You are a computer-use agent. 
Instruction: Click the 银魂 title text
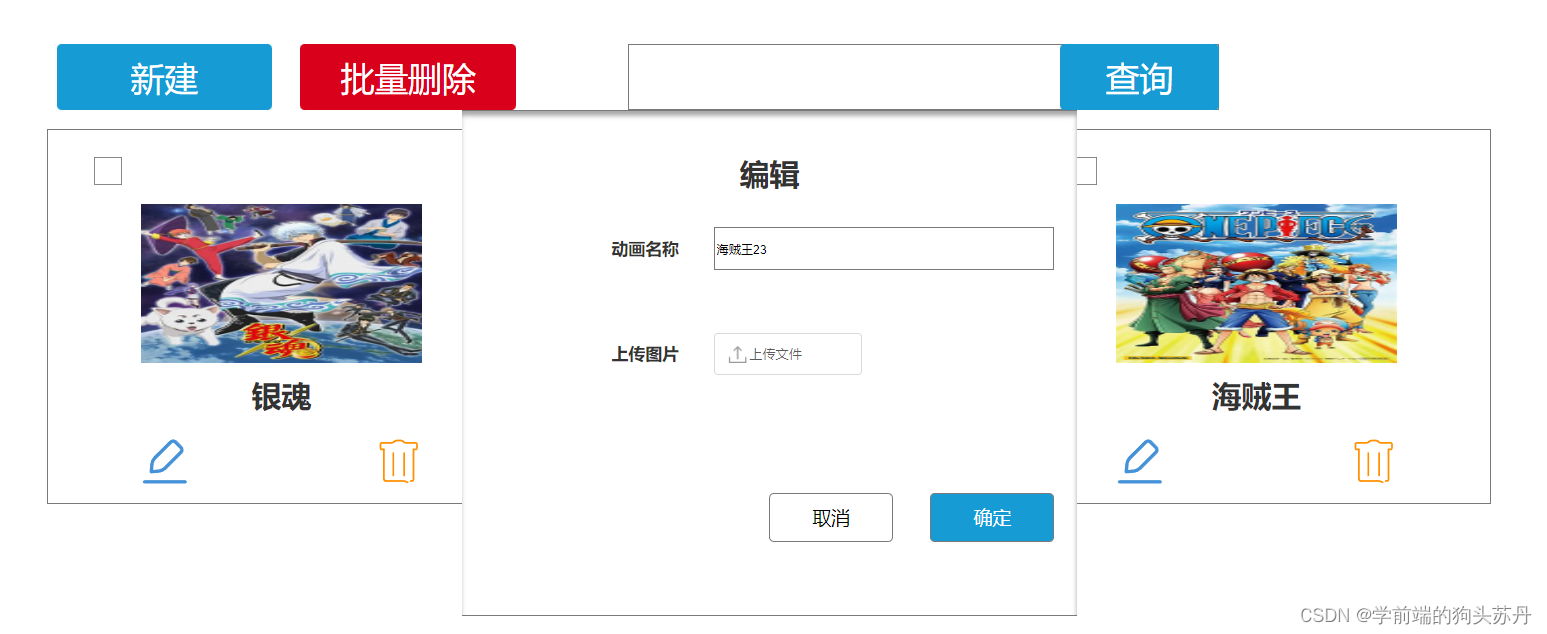281,397
